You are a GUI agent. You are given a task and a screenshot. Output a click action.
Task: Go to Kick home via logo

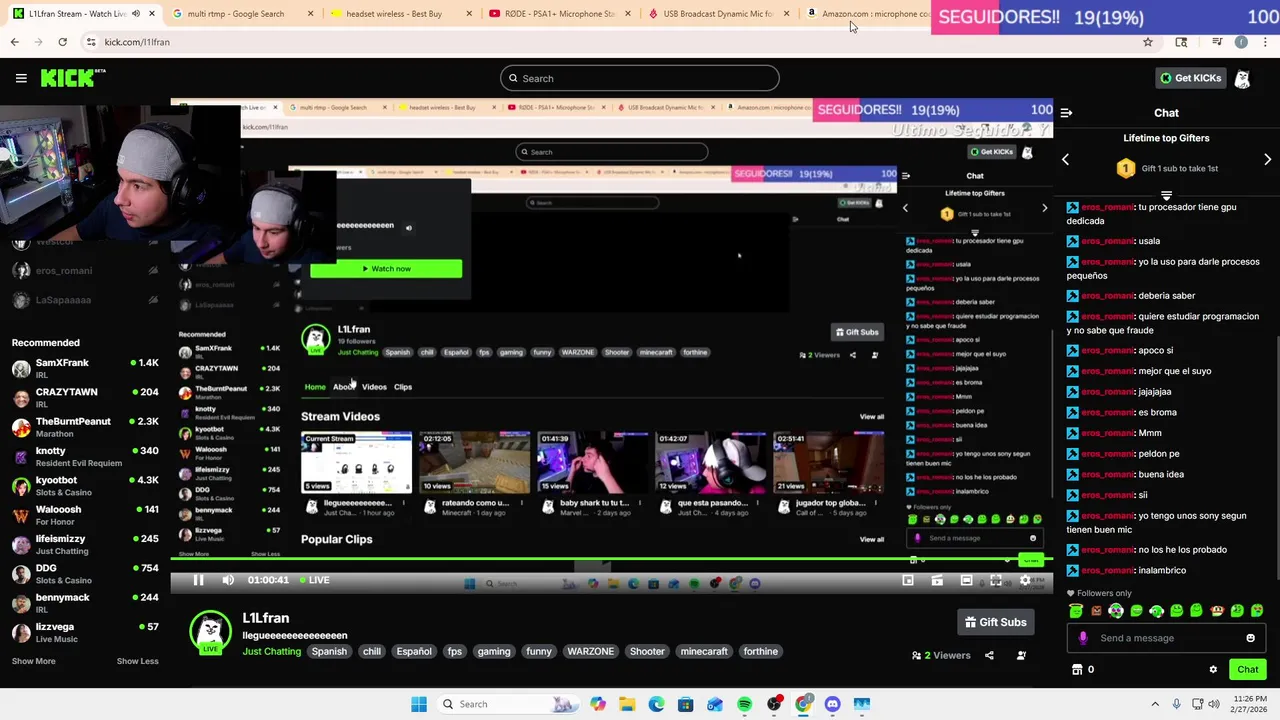(x=72, y=78)
